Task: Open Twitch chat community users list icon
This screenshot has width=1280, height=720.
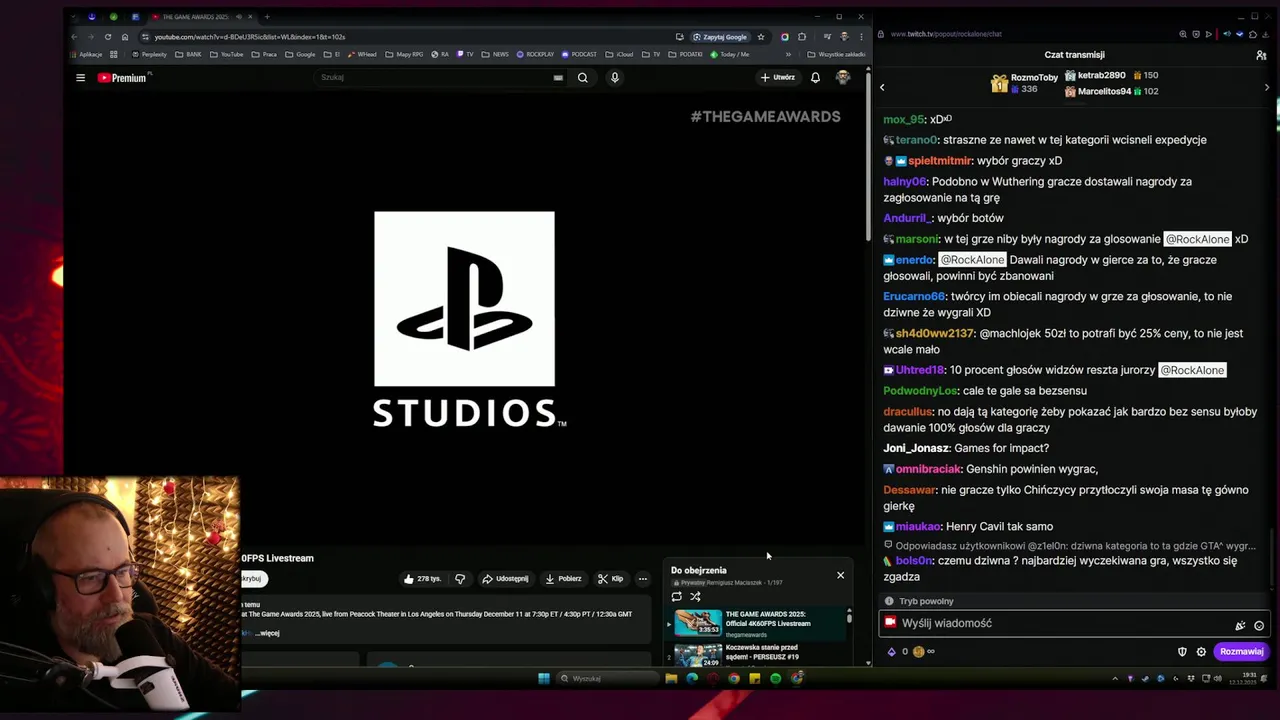Action: click(1261, 56)
